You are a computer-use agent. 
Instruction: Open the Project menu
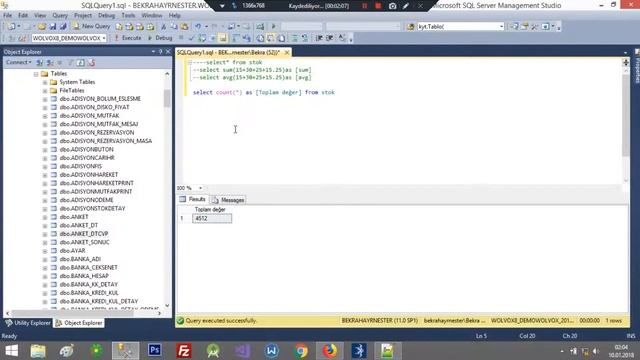[83, 16]
